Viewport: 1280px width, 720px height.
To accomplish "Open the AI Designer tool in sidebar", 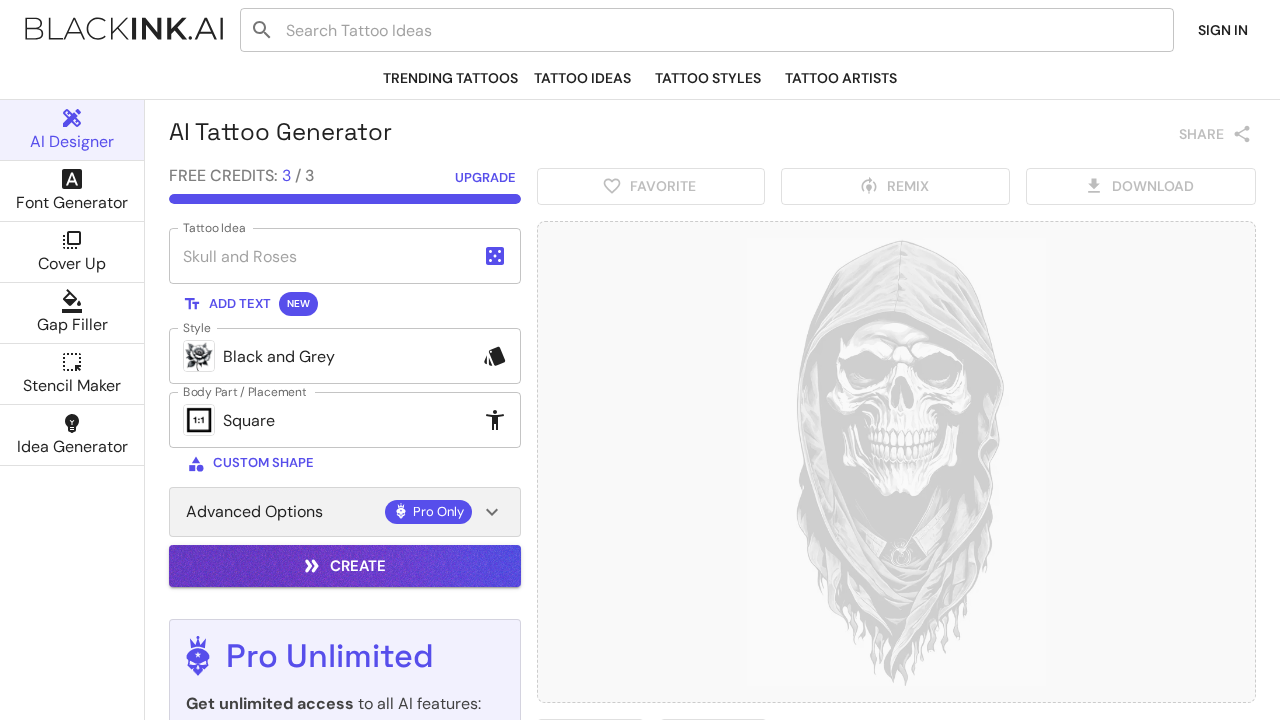I will point(72,130).
